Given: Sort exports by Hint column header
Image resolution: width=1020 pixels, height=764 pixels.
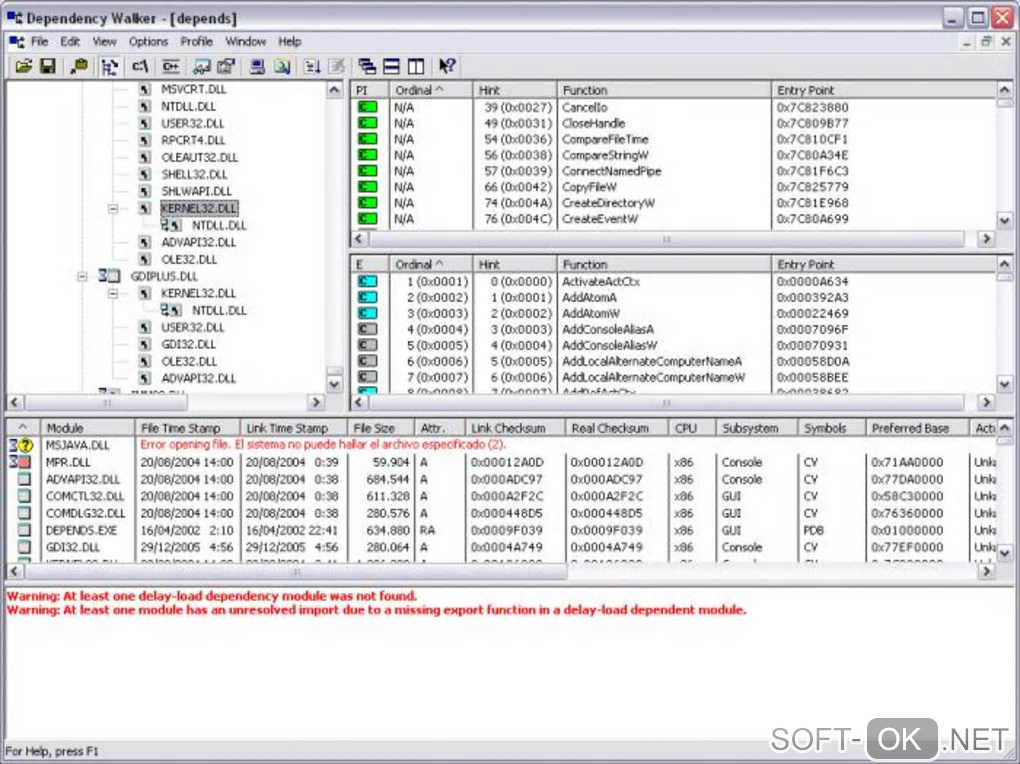Looking at the screenshot, I should 515,264.
